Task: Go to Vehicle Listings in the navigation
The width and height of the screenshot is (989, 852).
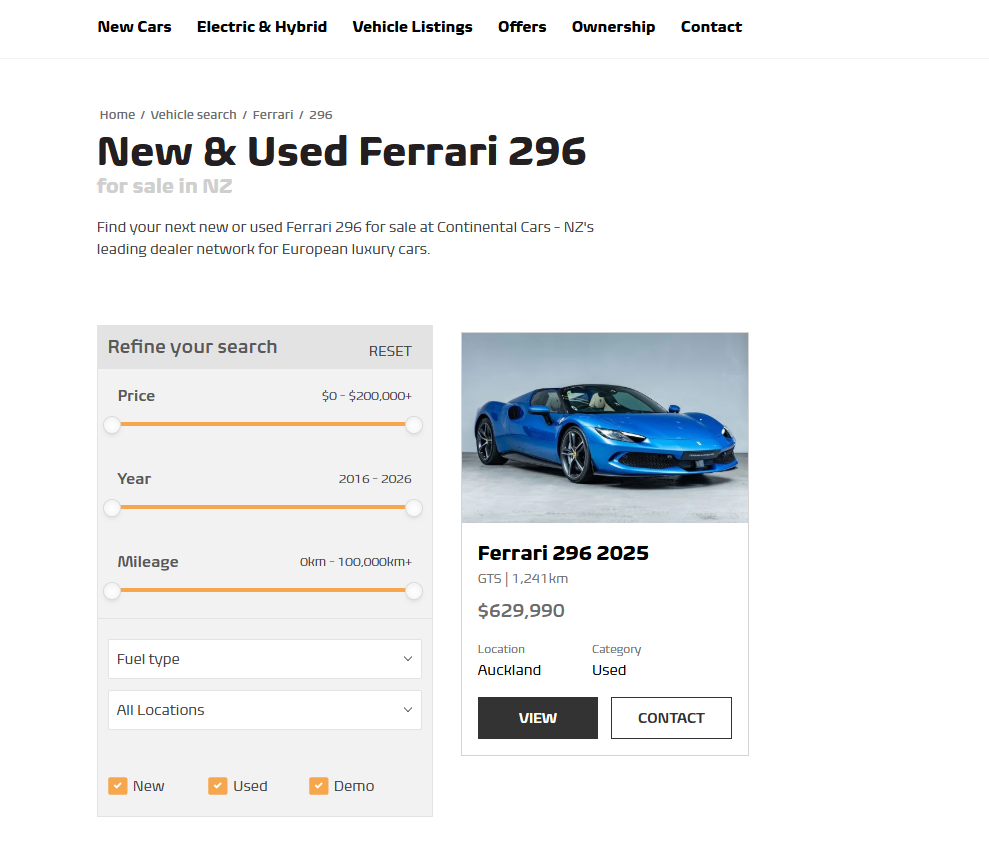Action: point(413,27)
